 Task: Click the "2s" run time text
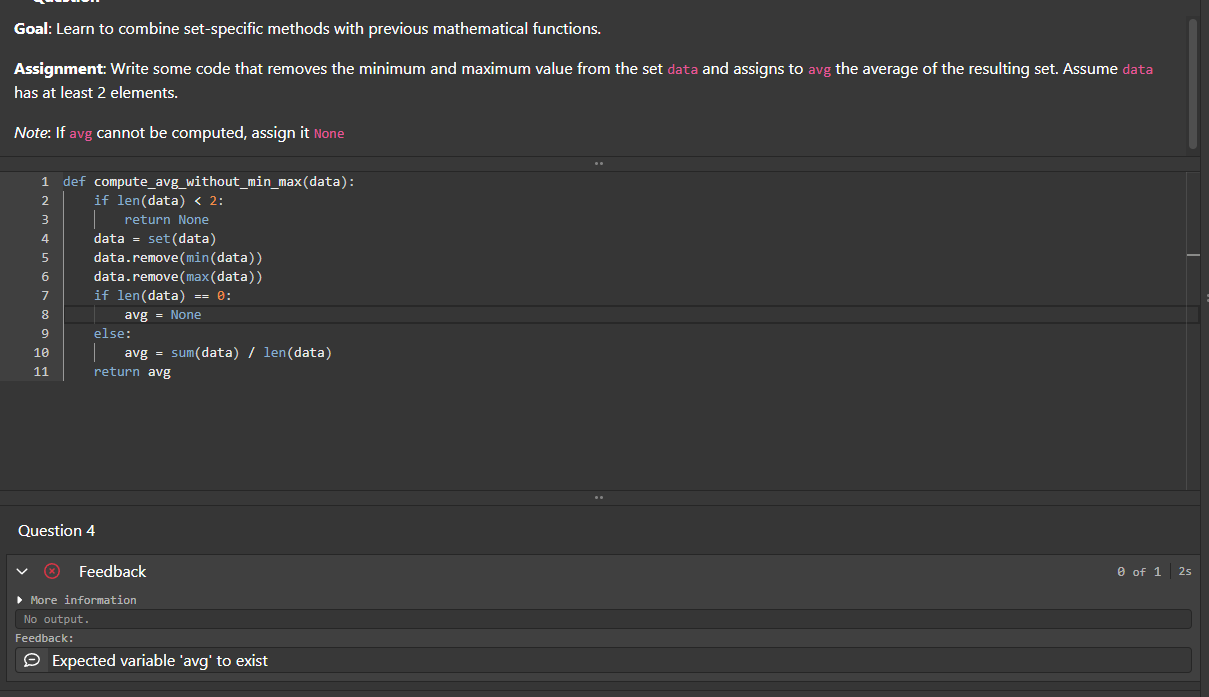[x=1185, y=571]
